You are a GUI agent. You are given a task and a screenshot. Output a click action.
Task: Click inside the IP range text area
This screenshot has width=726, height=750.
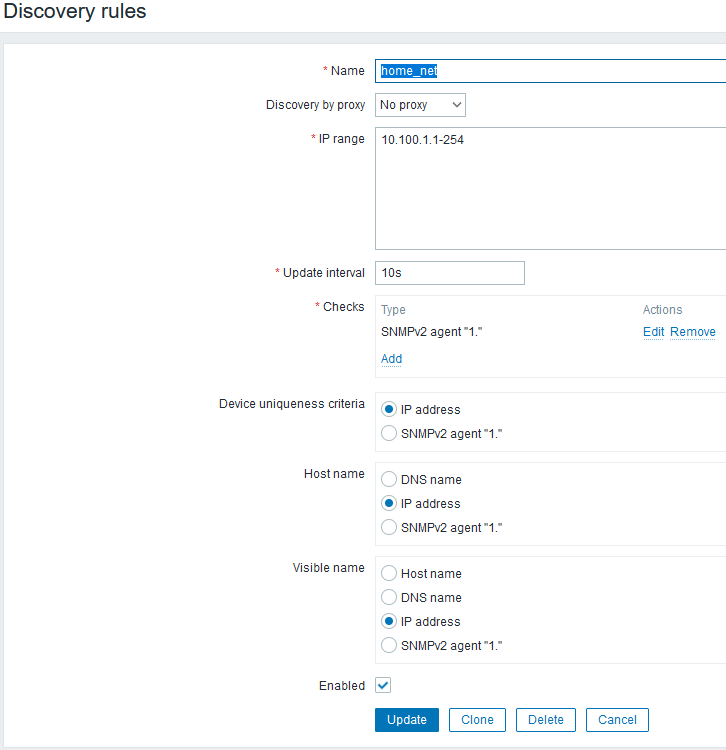(x=550, y=188)
